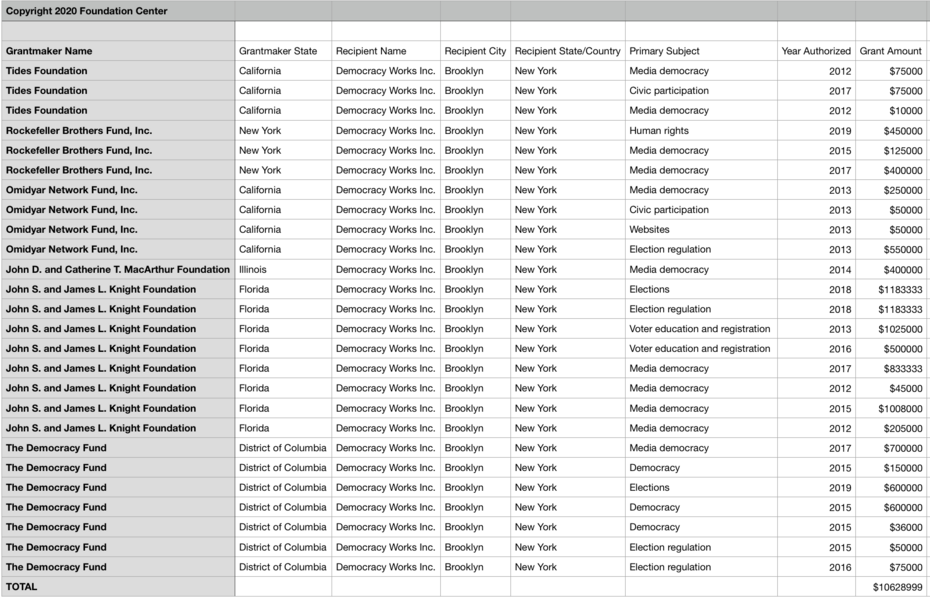Click the John D. and Catherine T. MacArthur Foundation cell
Viewport: 930px width, 599px height.
[117, 269]
